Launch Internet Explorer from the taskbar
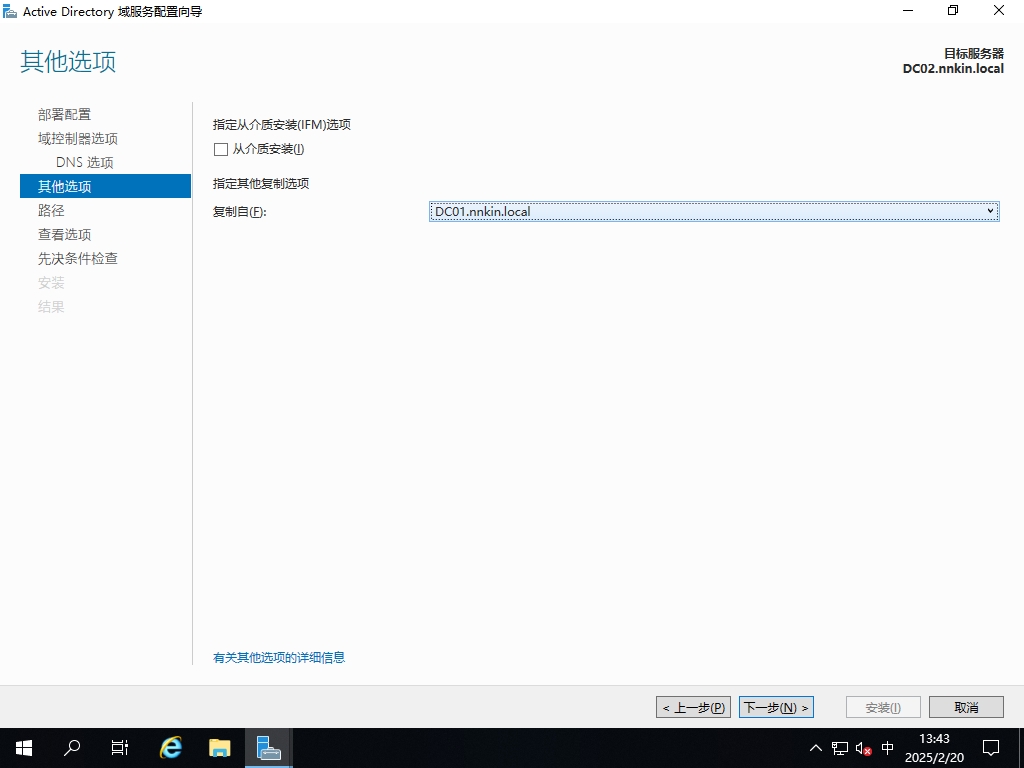The width and height of the screenshot is (1024, 768). click(x=171, y=747)
